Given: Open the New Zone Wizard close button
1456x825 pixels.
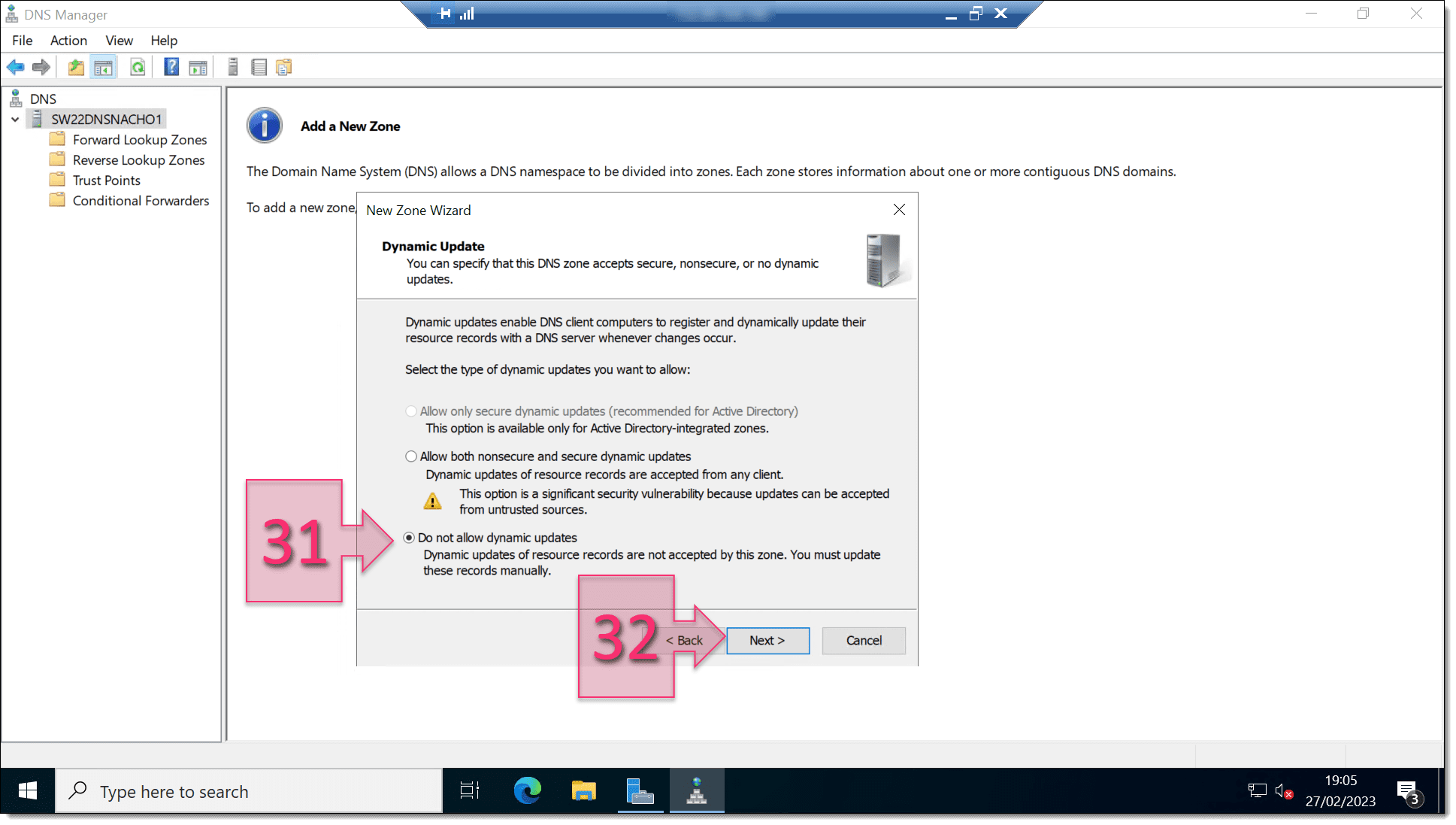Looking at the screenshot, I should pos(898,209).
